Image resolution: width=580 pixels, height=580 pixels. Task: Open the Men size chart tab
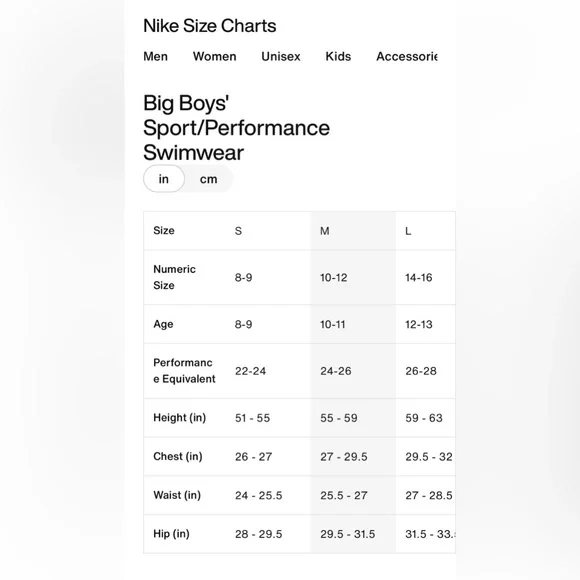[155, 56]
